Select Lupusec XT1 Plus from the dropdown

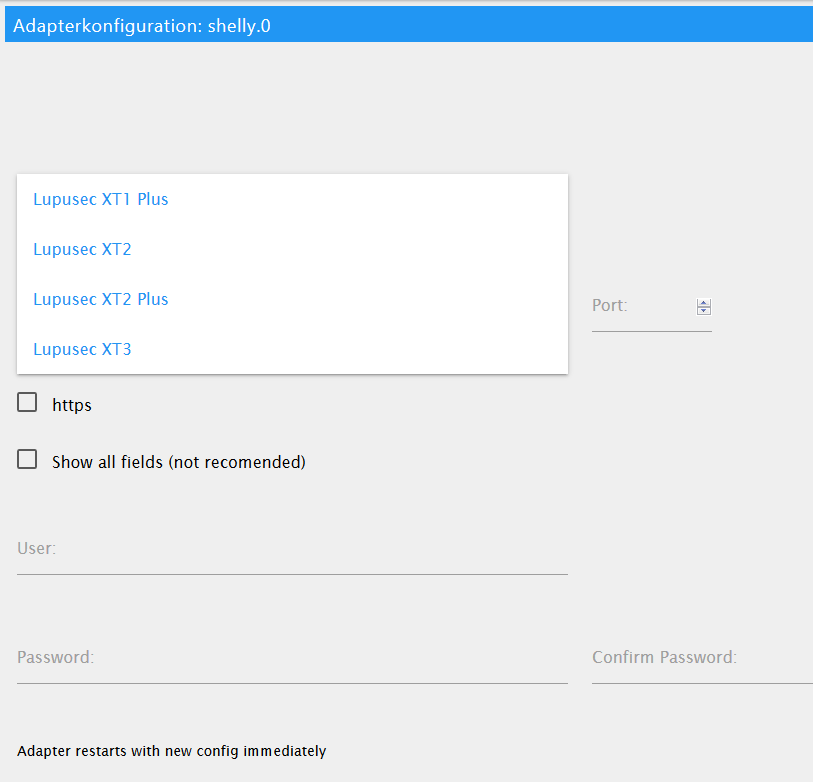[x=100, y=199]
